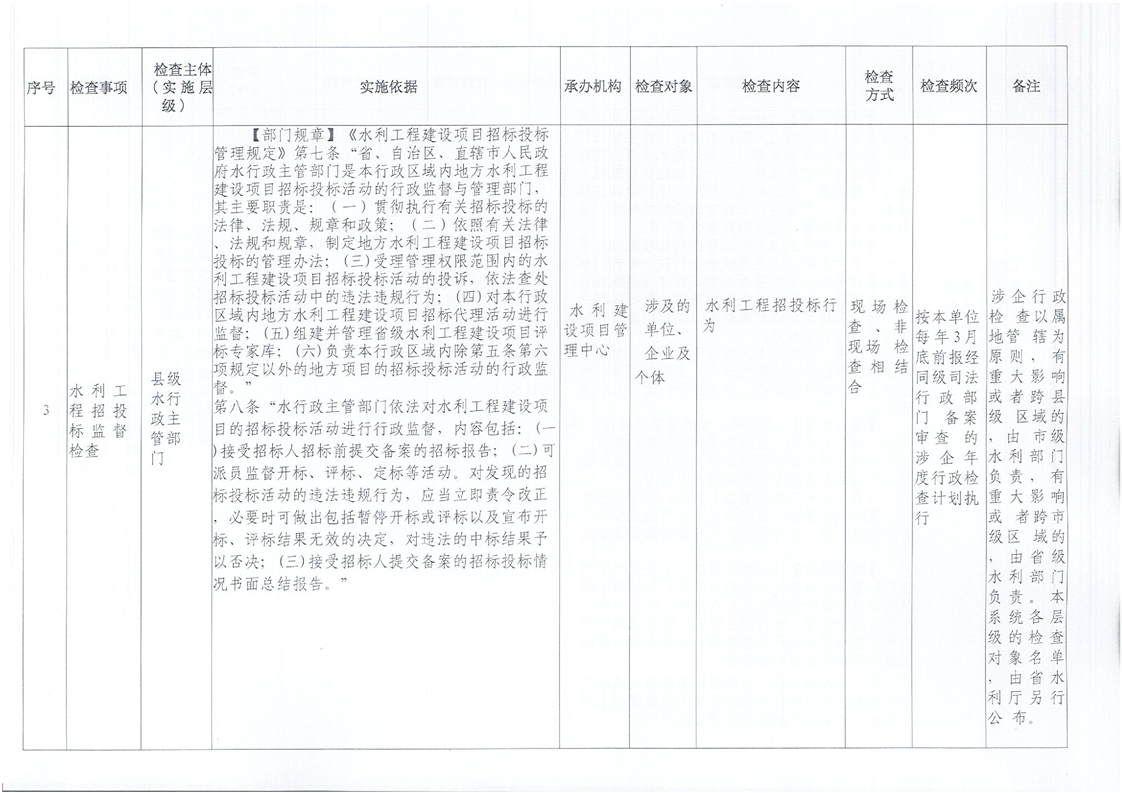Click the 水利工程招投标行为 cell

770,315
